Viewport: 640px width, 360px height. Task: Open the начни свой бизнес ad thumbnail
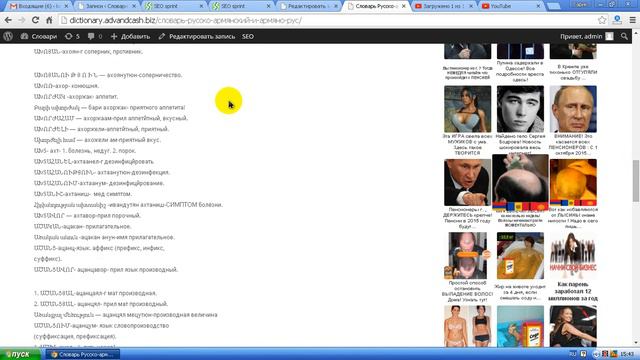click(573, 256)
